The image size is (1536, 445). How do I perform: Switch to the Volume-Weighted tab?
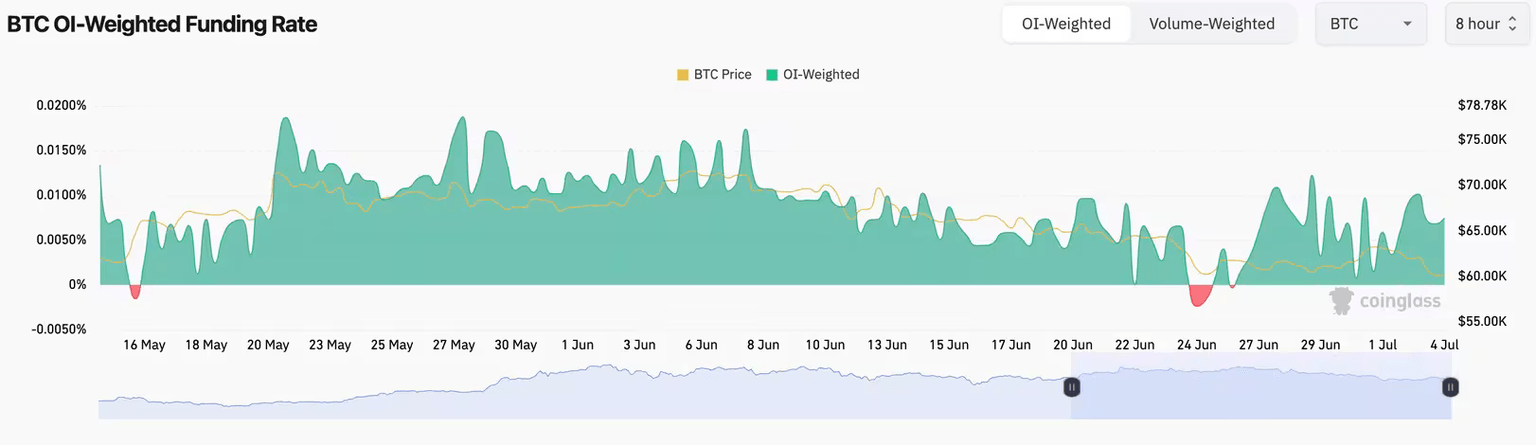click(1211, 24)
